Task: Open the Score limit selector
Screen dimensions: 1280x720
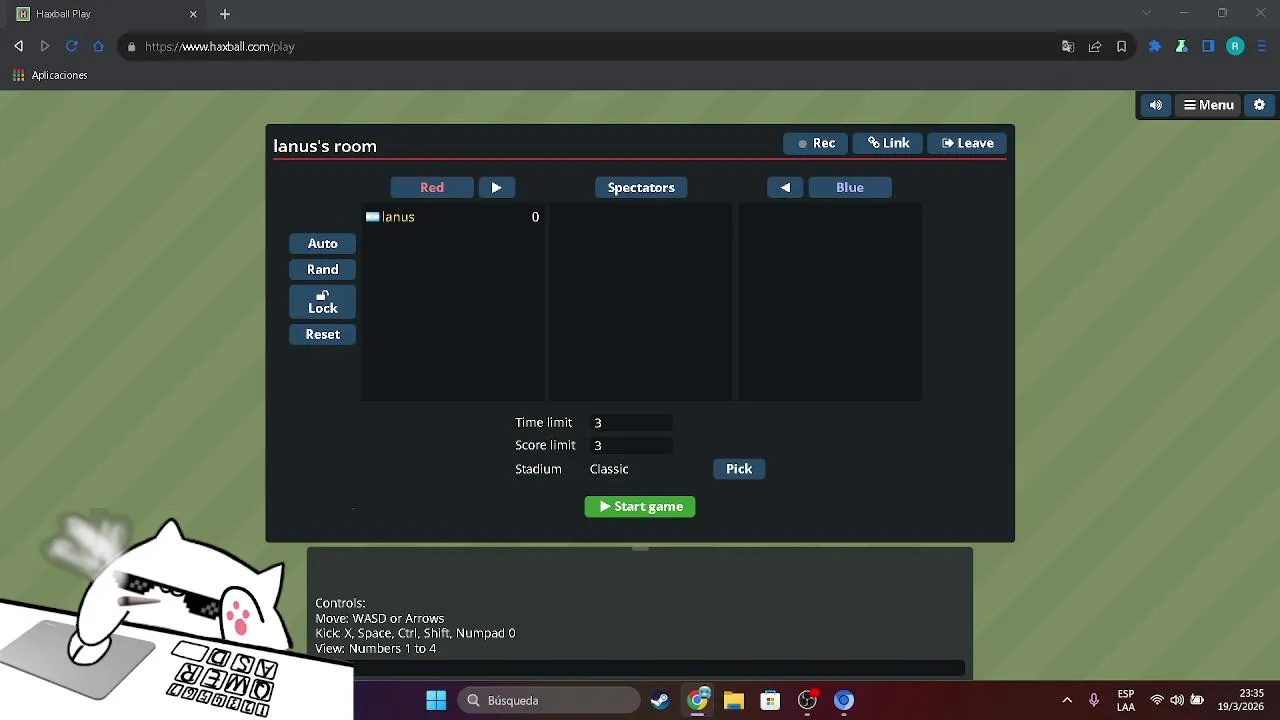Action: [x=631, y=445]
